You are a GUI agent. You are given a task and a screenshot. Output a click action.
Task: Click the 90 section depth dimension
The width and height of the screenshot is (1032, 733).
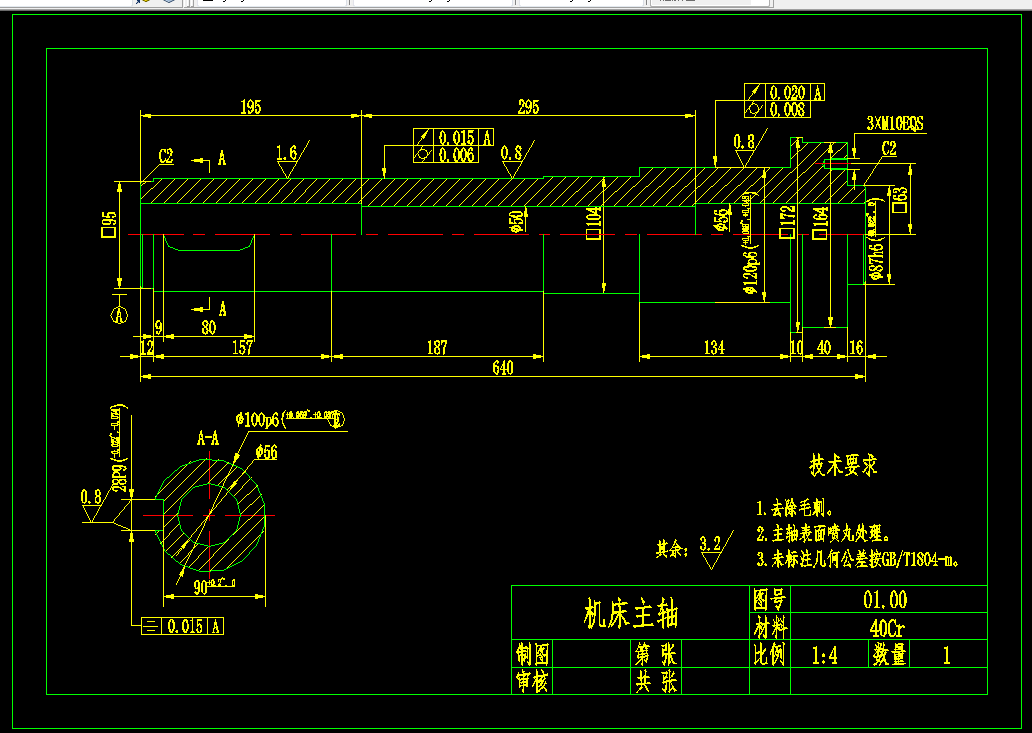tap(215, 585)
